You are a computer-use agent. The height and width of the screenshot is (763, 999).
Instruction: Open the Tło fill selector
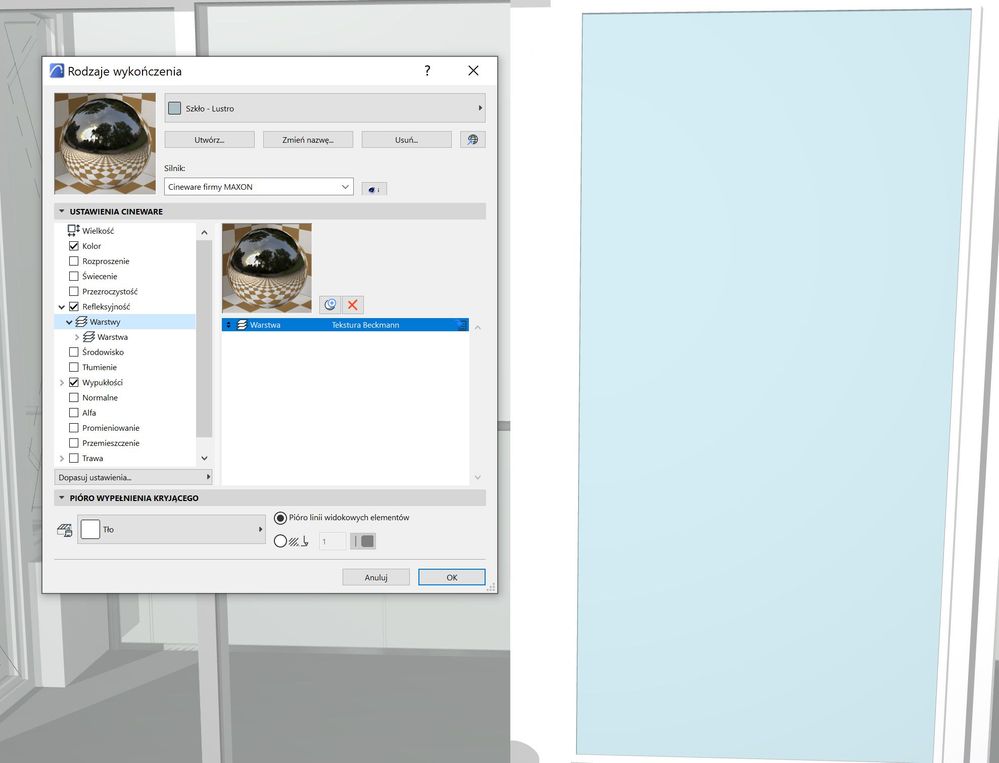point(171,529)
